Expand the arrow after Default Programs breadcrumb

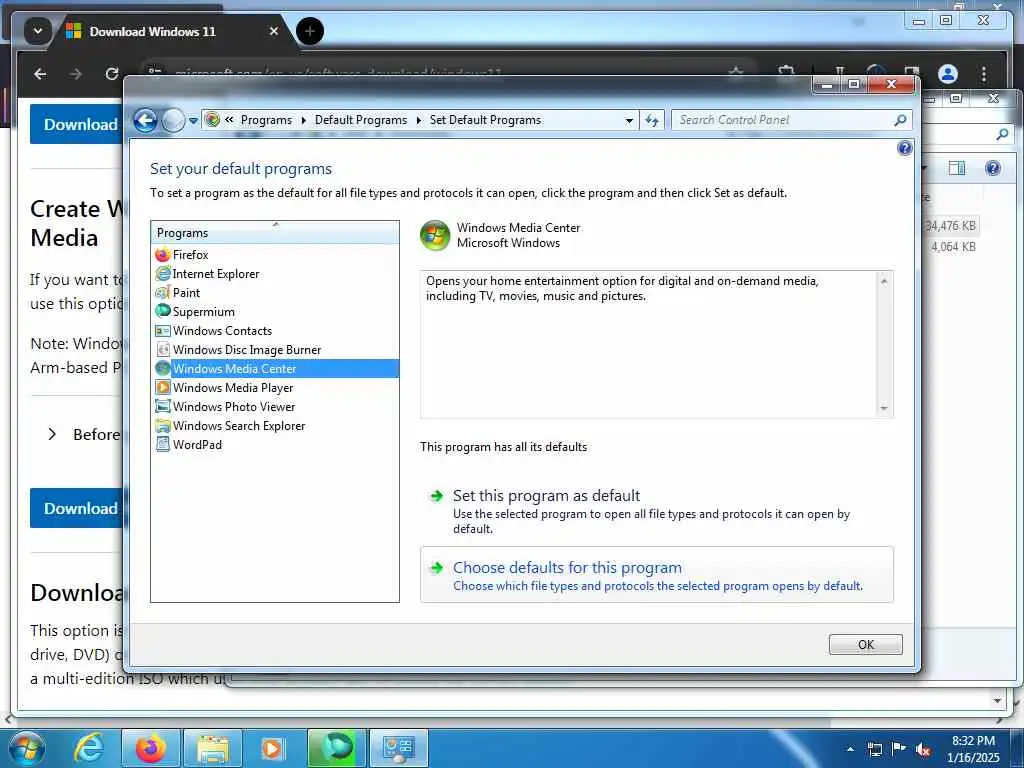tap(419, 120)
